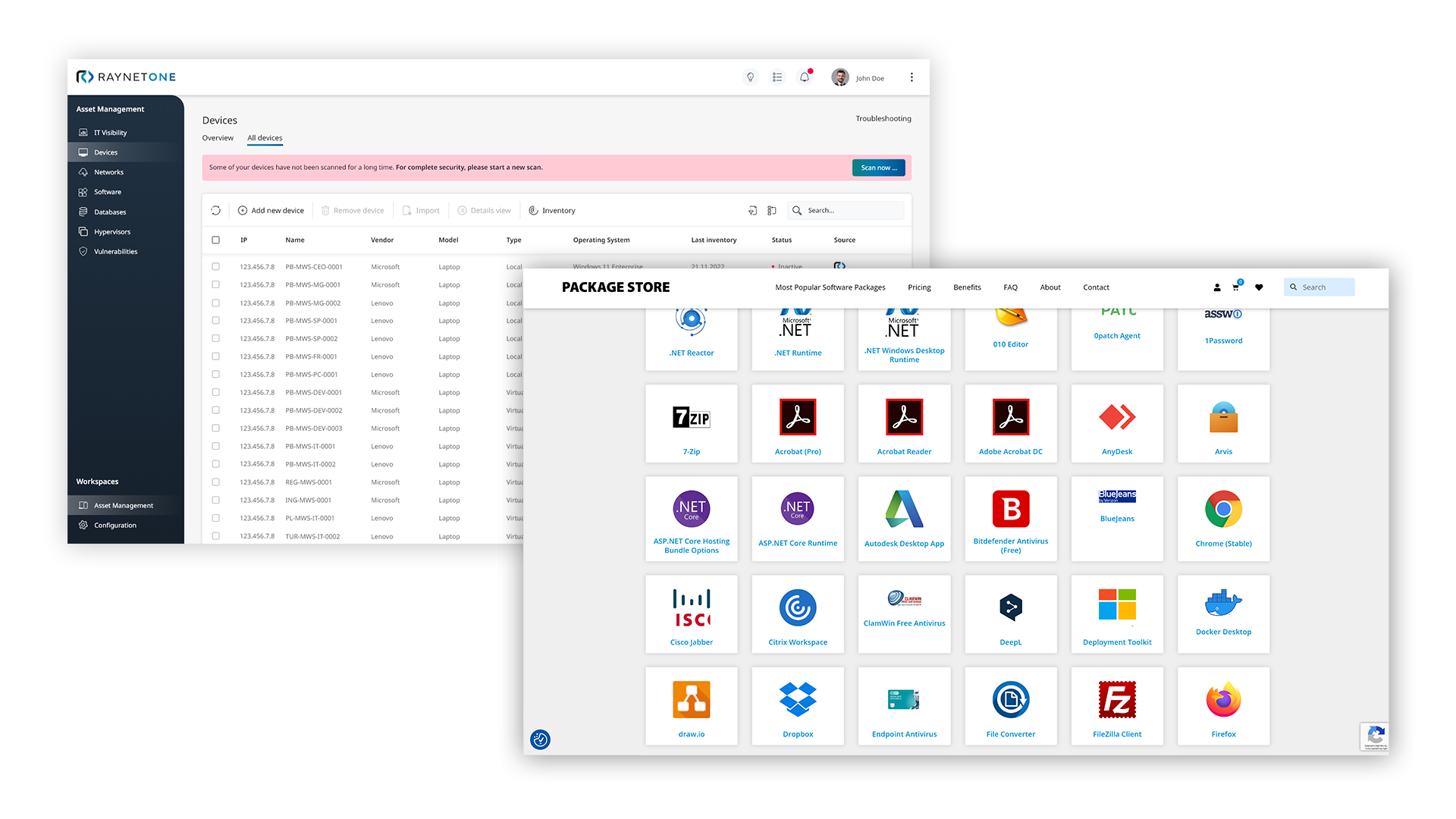Click the Package Store search field

click(x=1325, y=287)
